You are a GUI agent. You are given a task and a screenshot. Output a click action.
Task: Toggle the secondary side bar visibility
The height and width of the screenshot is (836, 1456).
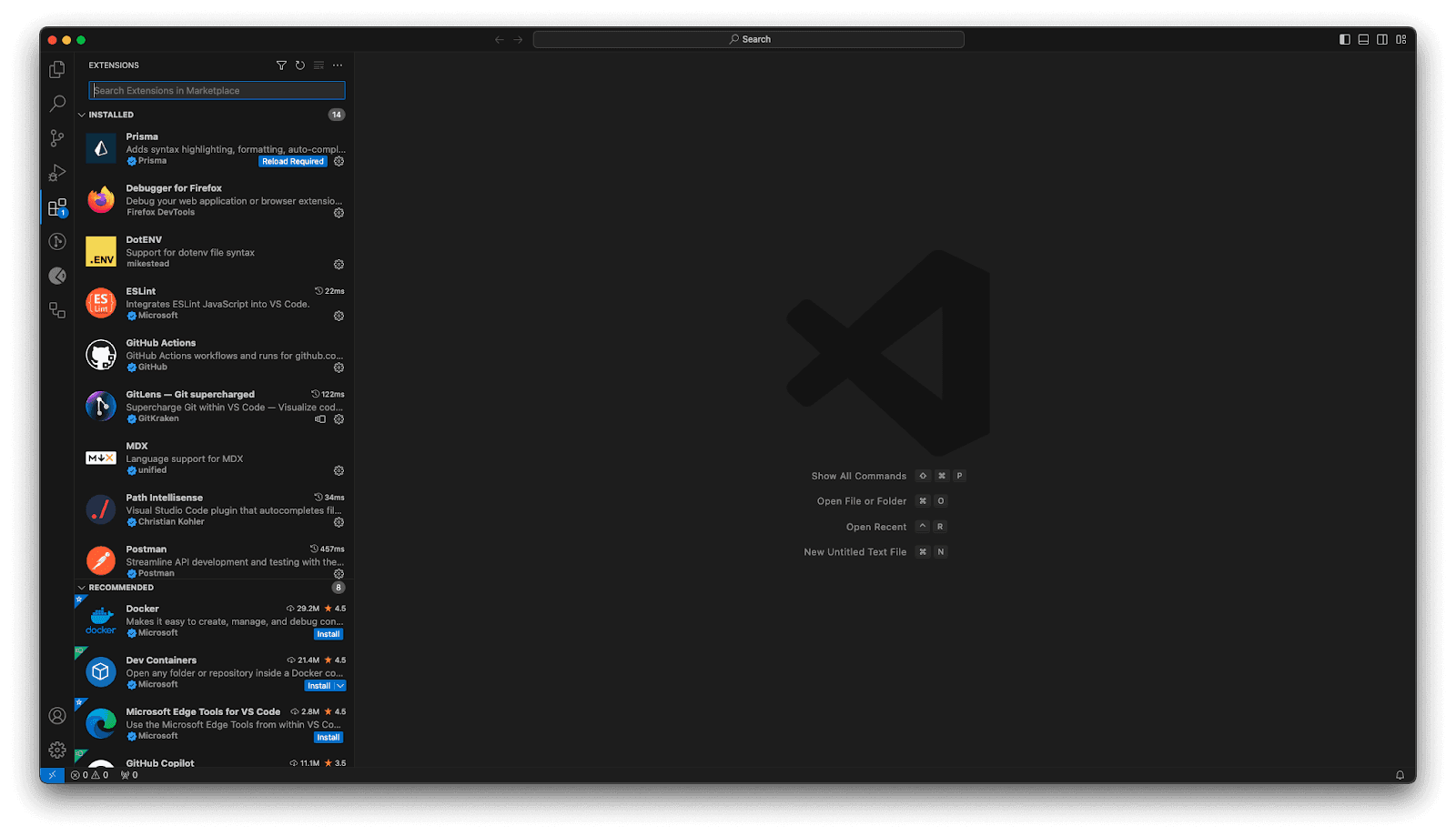[1382, 39]
